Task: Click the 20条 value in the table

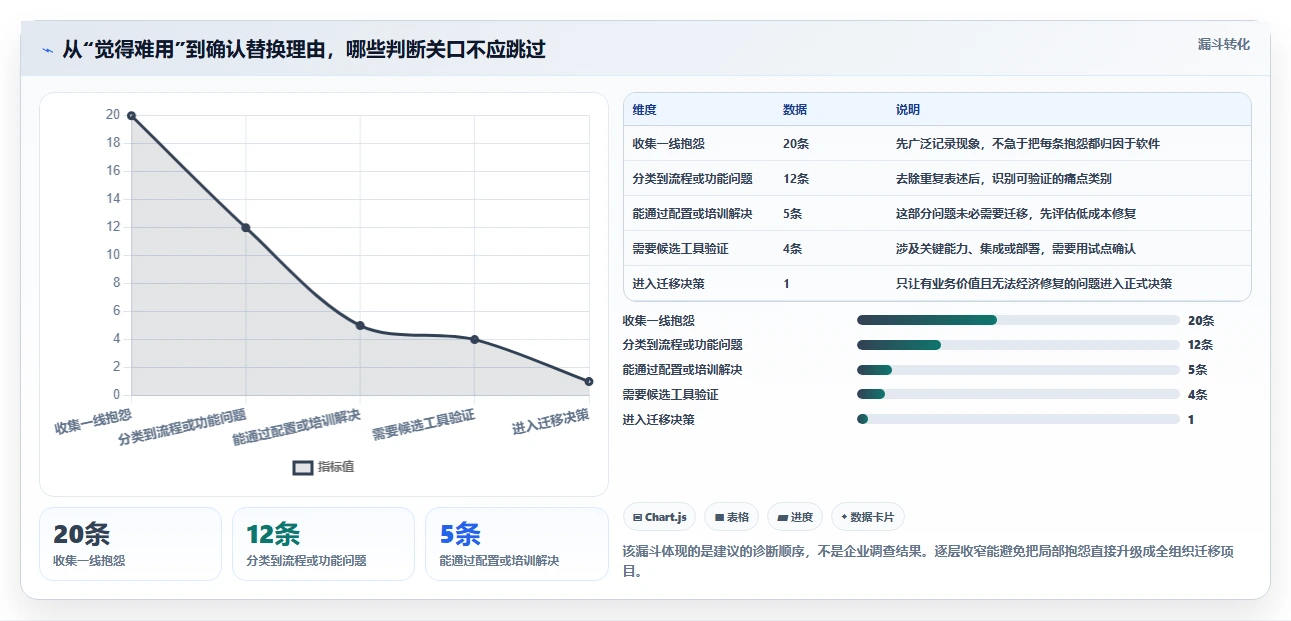Action: (796, 144)
